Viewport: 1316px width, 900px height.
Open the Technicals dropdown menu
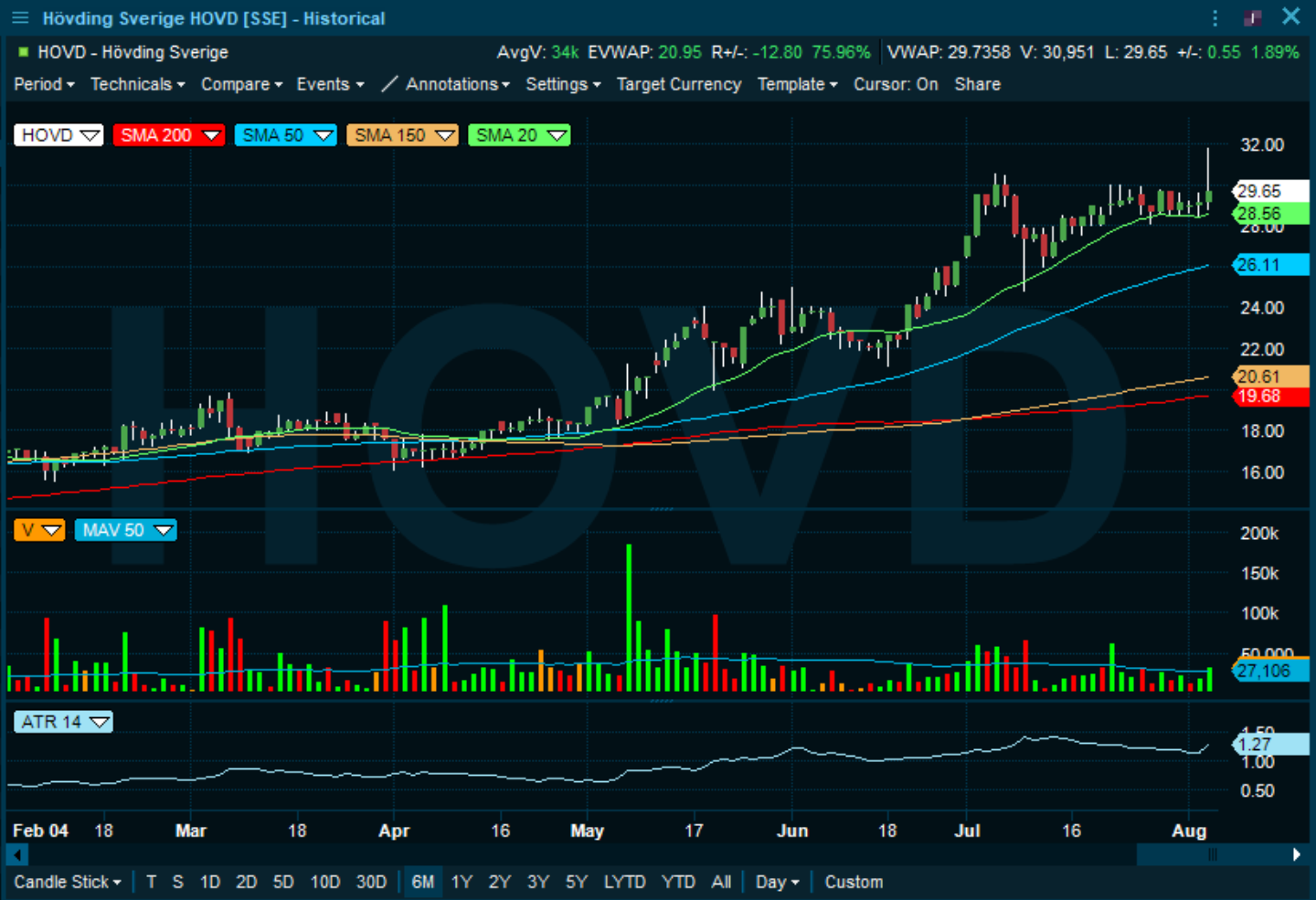tap(137, 84)
